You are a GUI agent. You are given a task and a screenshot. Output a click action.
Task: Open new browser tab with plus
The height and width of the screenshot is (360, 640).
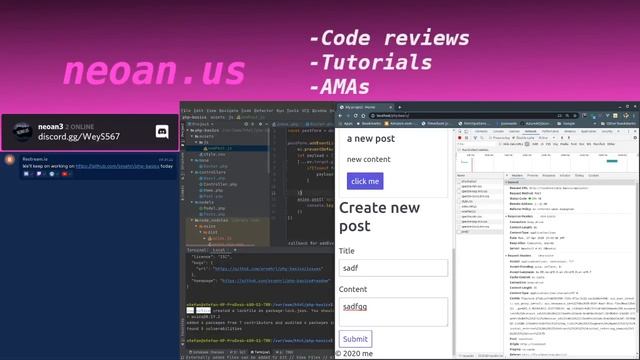tap(400, 107)
